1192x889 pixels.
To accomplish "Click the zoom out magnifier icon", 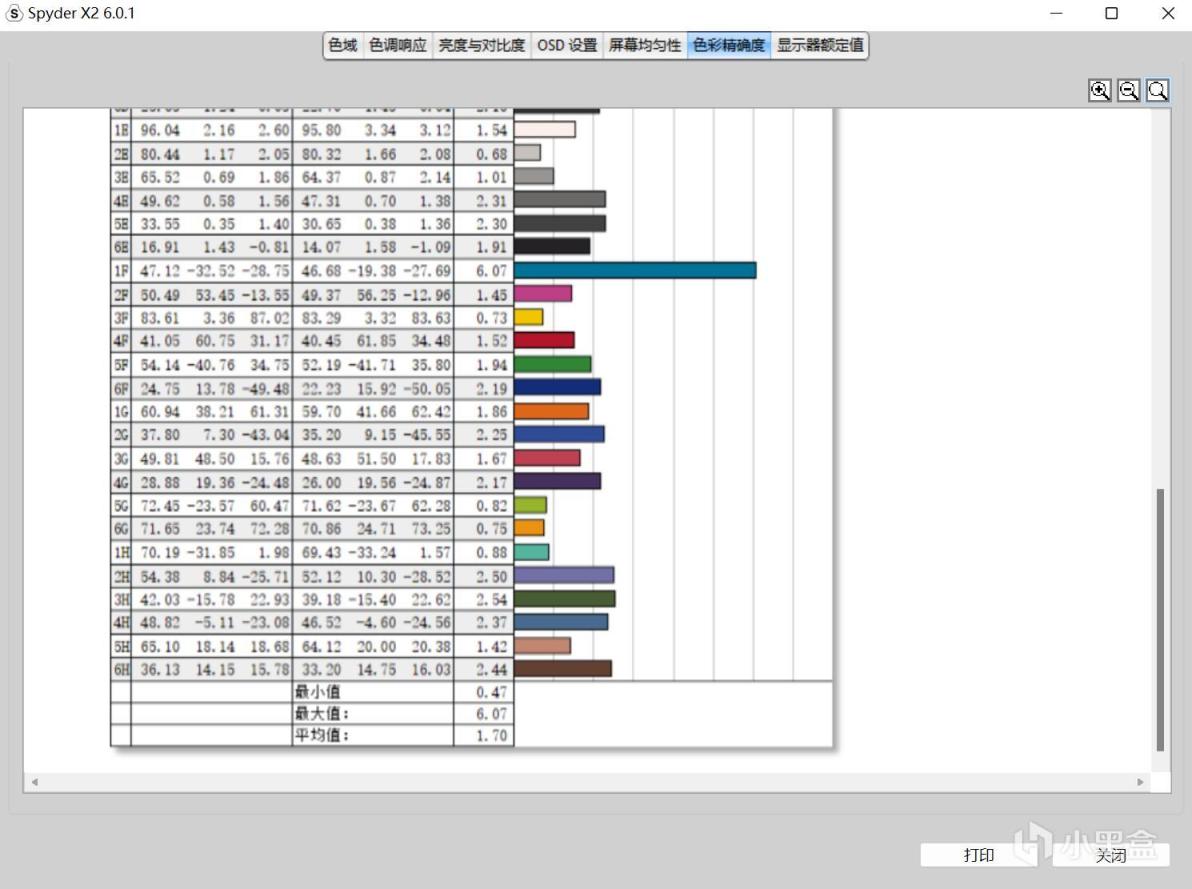I will [1128, 91].
